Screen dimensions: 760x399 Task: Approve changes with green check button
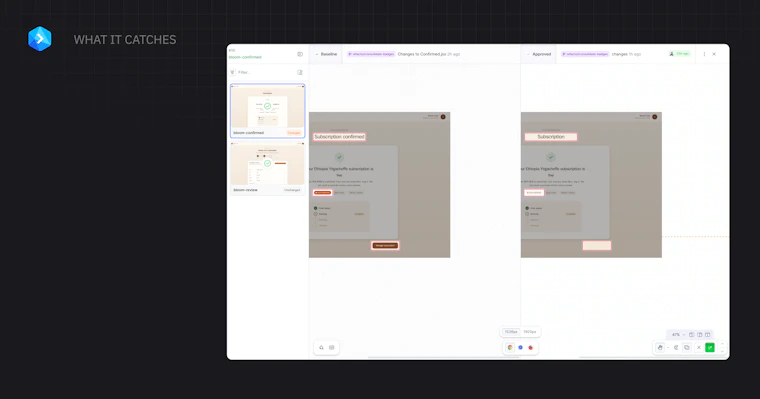tap(710, 348)
